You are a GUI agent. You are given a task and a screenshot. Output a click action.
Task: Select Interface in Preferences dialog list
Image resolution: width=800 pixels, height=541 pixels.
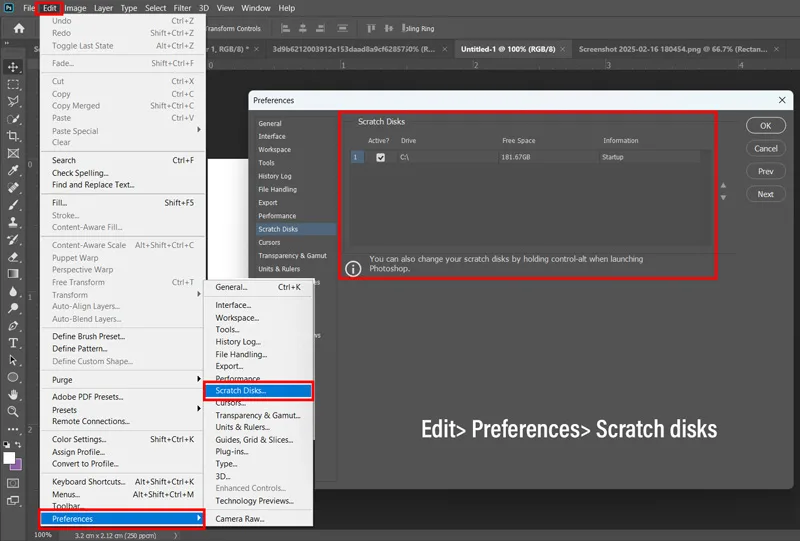coord(271,136)
